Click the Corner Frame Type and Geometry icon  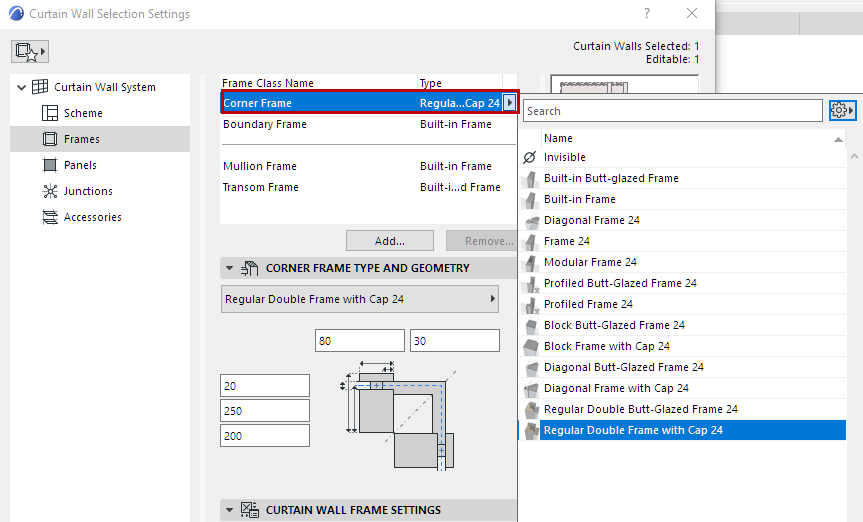click(249, 268)
